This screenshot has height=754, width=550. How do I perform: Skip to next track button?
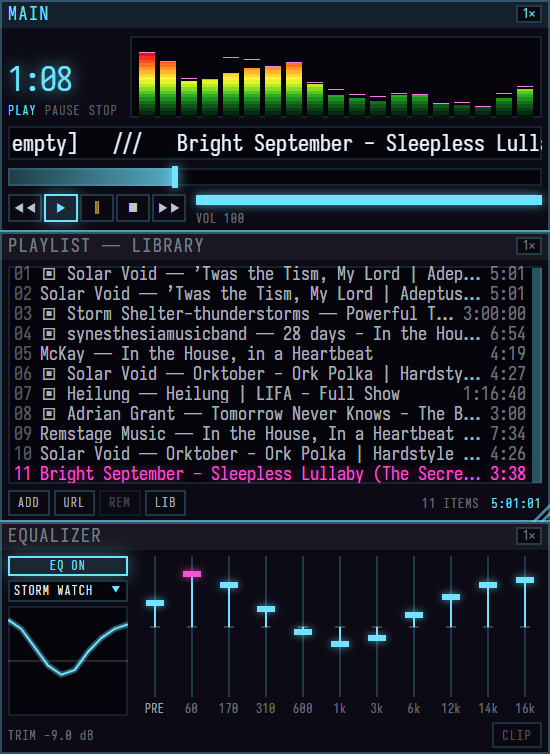click(169, 208)
